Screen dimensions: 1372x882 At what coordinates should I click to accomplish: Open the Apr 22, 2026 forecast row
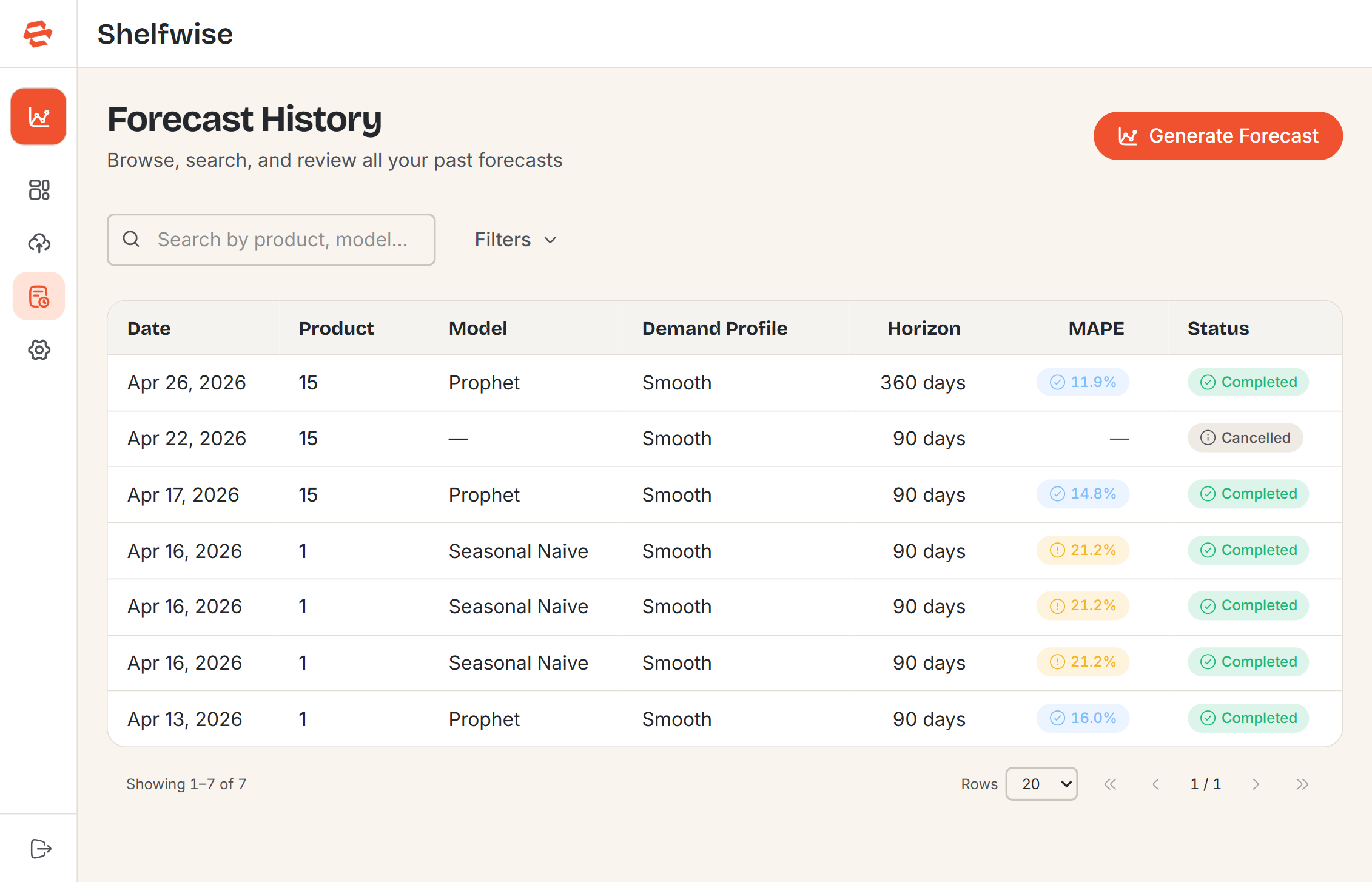coord(725,439)
